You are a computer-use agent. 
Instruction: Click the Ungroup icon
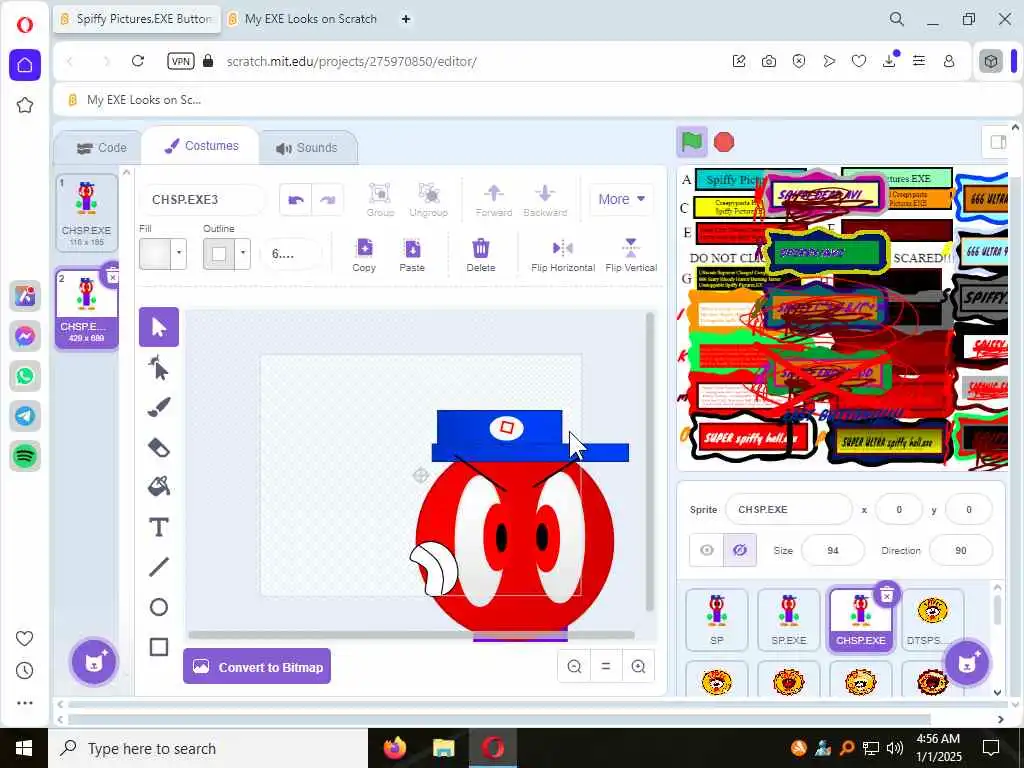point(428,199)
